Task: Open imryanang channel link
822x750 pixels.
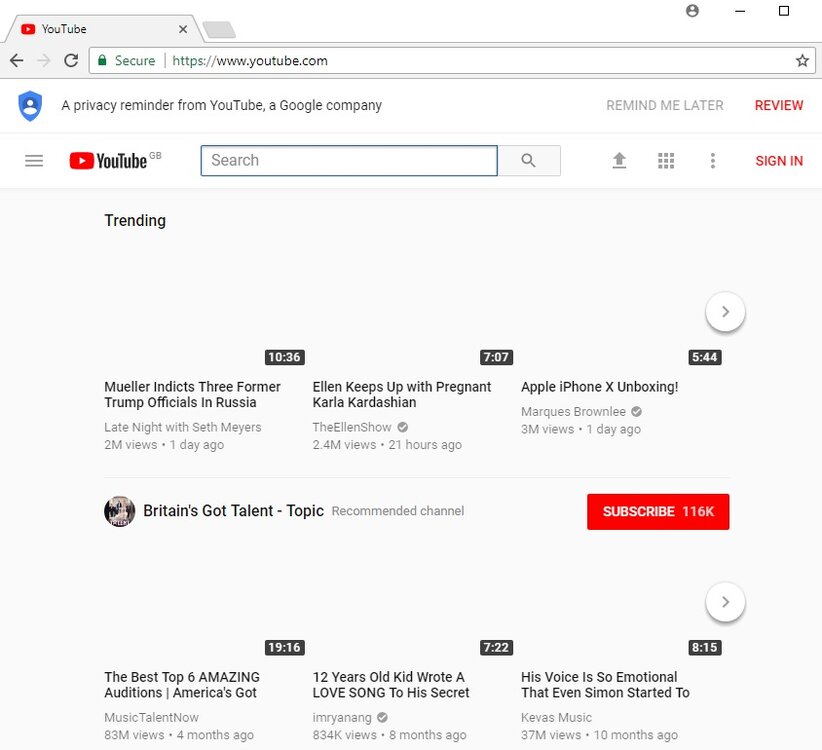Action: pyautogui.click(x=342, y=717)
